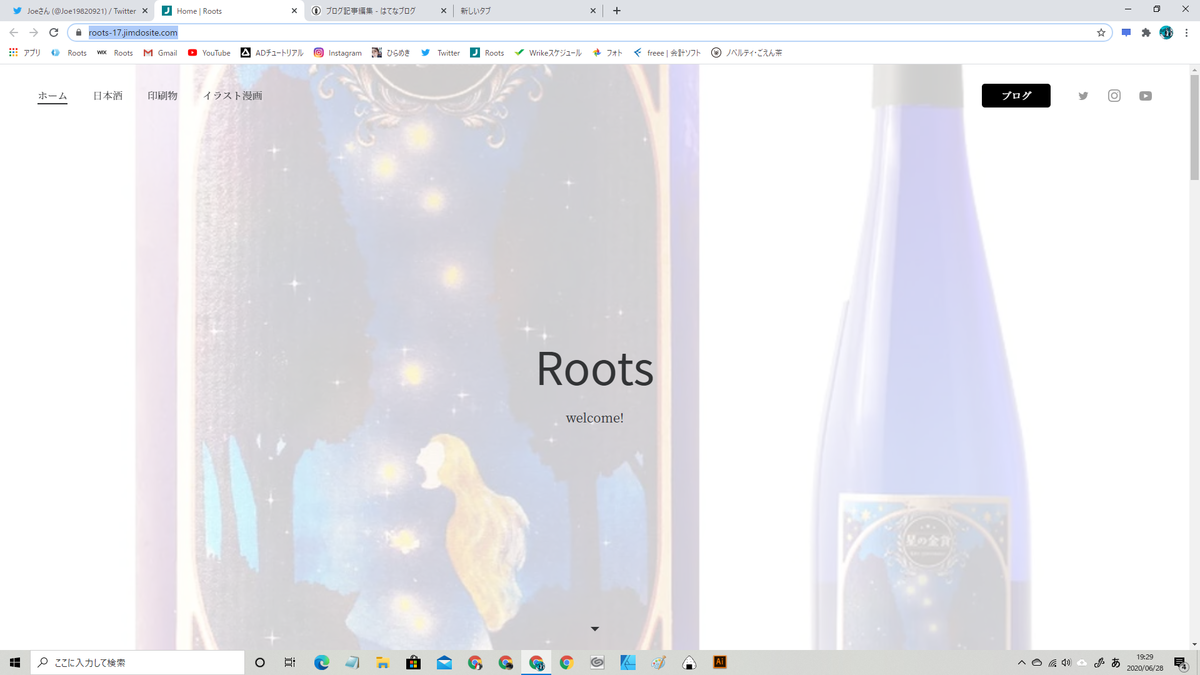This screenshot has height=675, width=1200.
Task: Click the address bar URL roots-17.jimdosite.com
Action: click(x=133, y=32)
